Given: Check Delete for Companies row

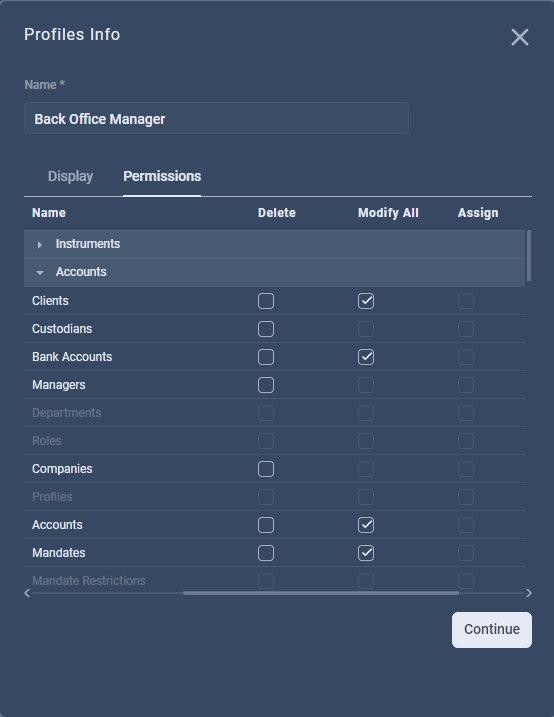Looking at the screenshot, I should coord(266,469).
